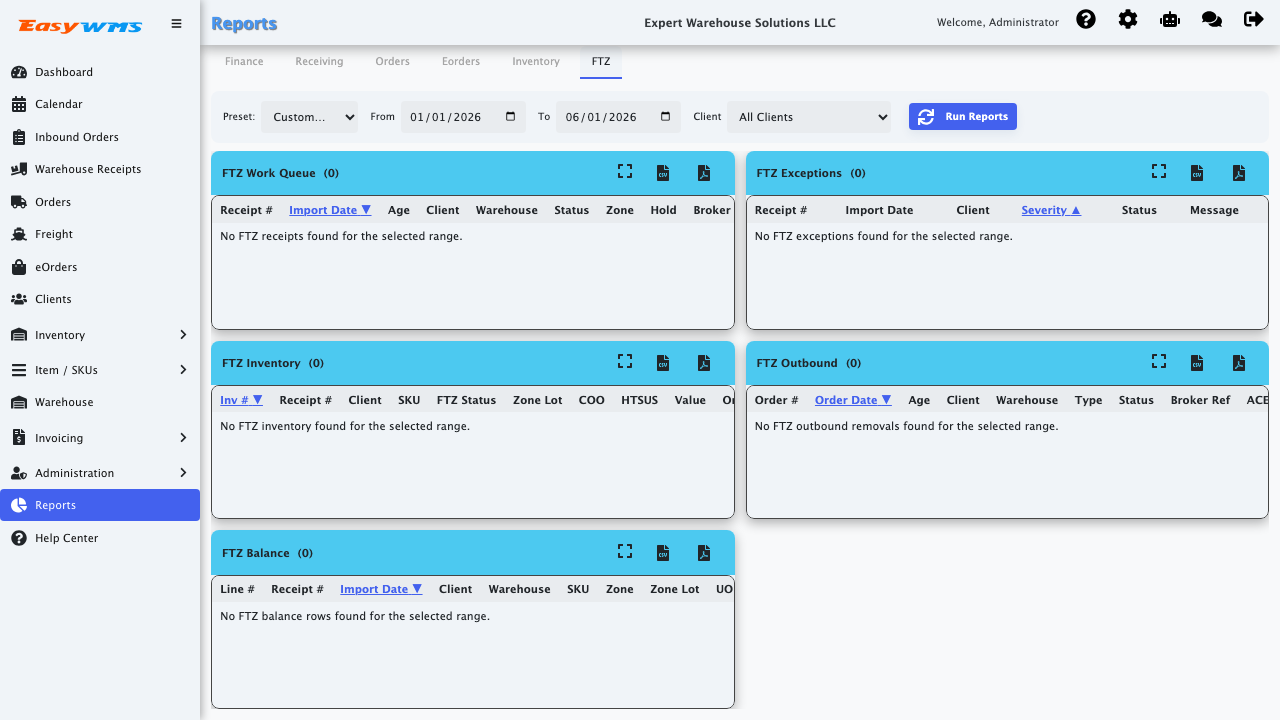Export FTZ Exceptions as PDF
The width and height of the screenshot is (1280, 720).
click(x=1239, y=173)
